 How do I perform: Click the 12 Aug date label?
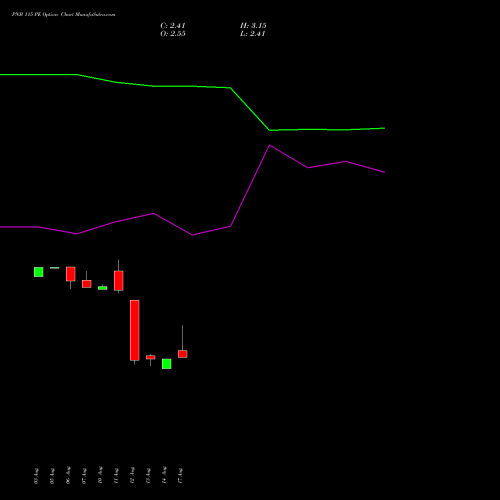point(132,475)
